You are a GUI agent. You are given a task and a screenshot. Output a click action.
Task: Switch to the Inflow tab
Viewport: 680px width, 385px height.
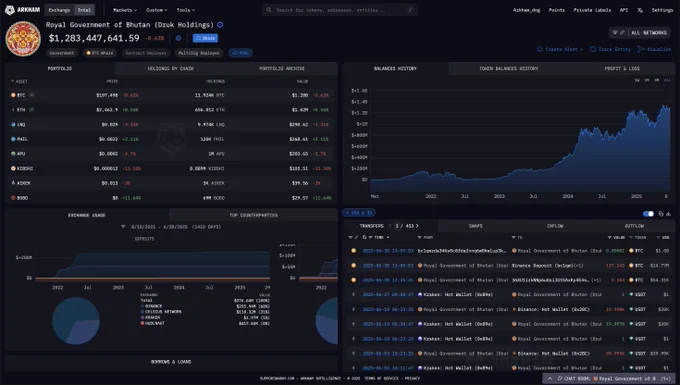coord(555,226)
